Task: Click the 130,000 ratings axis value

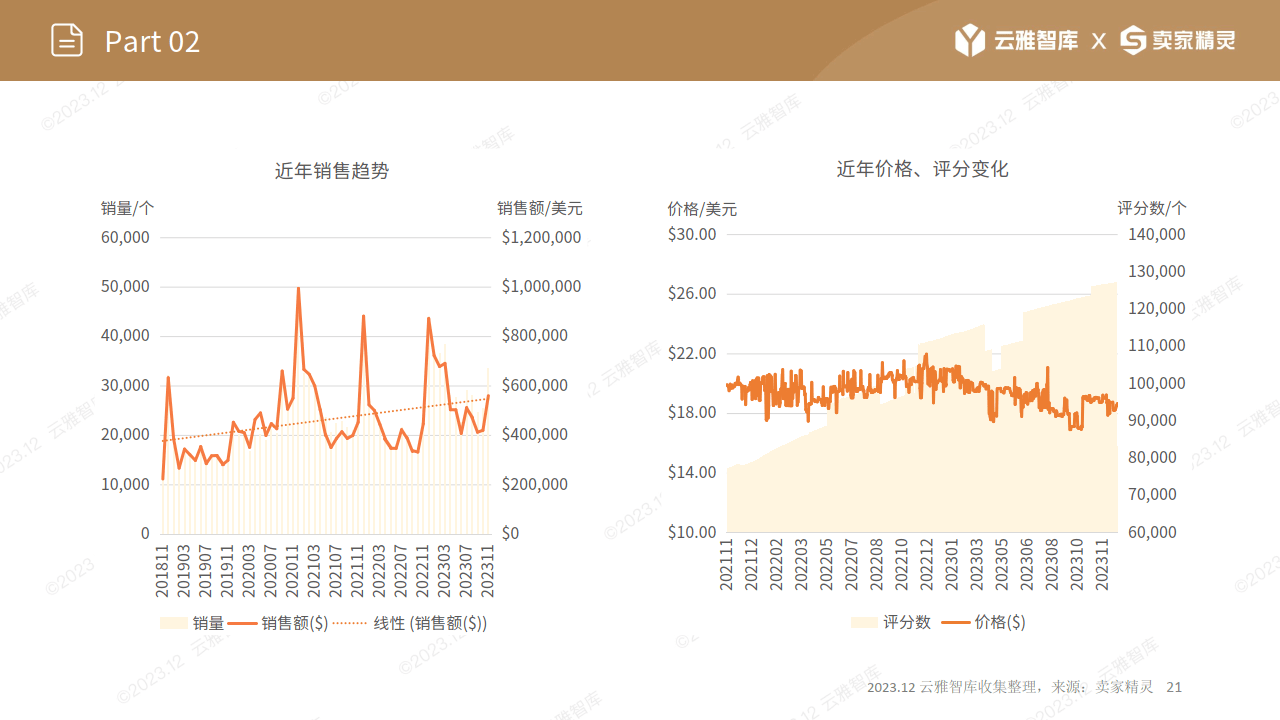Action: click(1156, 271)
